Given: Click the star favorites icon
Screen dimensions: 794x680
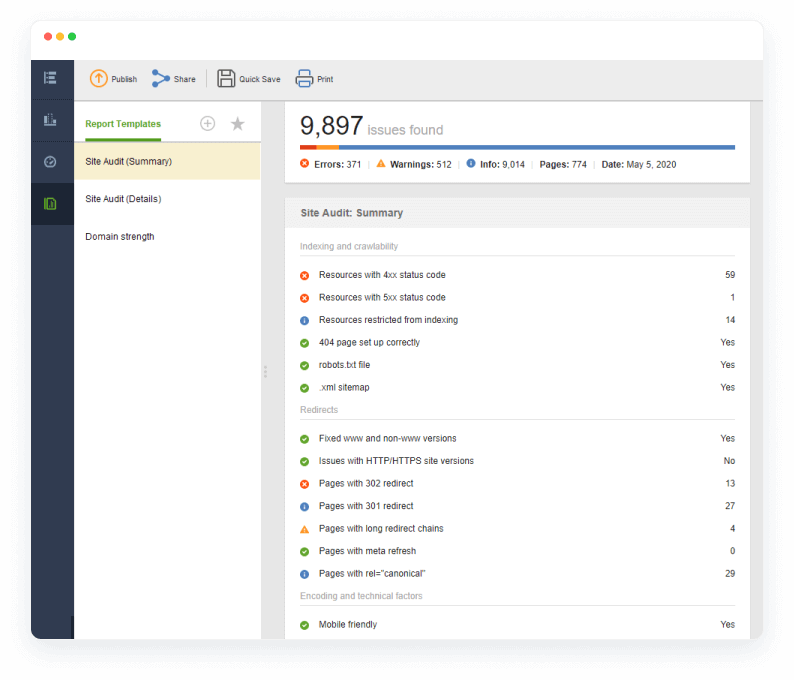Looking at the screenshot, I should (237, 124).
